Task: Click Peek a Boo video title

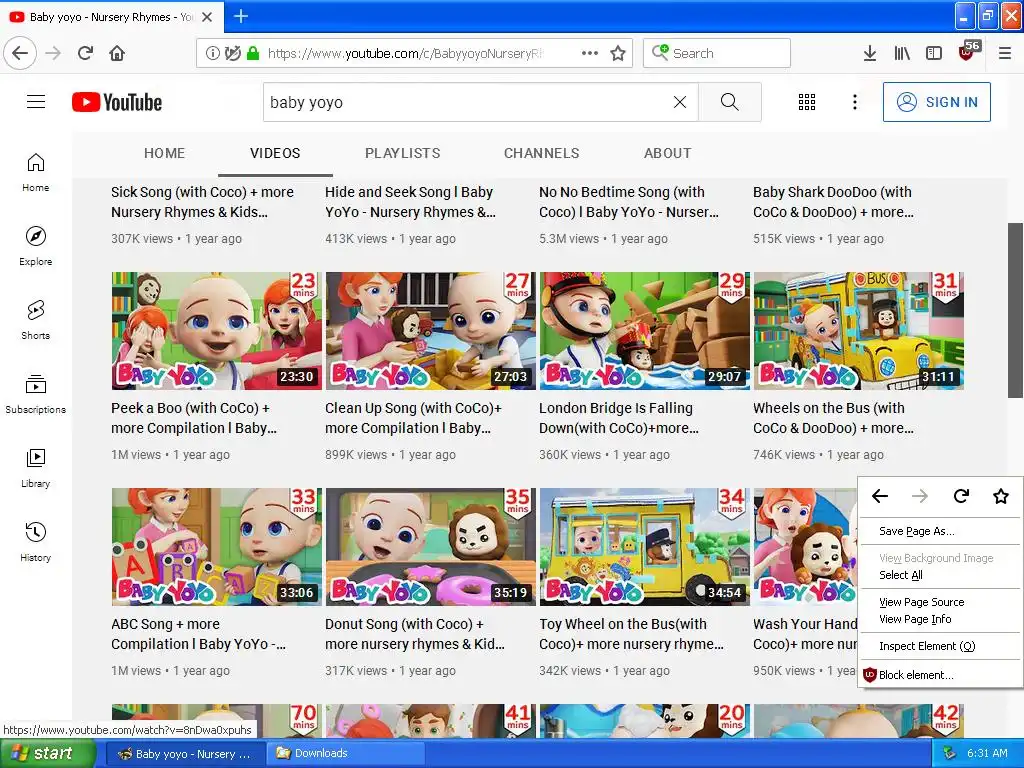Action: [x=194, y=418]
